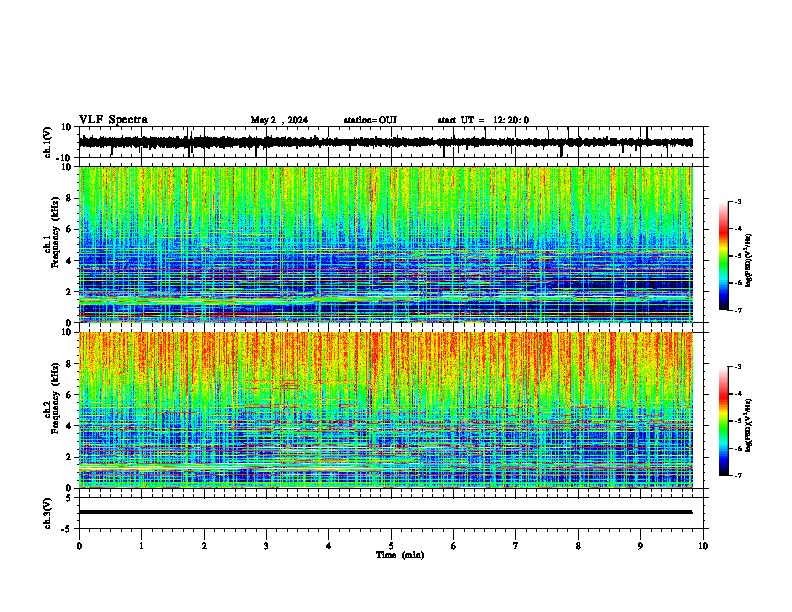The width and height of the screenshot is (792, 612).
Task: Click the ch.1 colorbar log(PSD) label
Action: (749, 261)
